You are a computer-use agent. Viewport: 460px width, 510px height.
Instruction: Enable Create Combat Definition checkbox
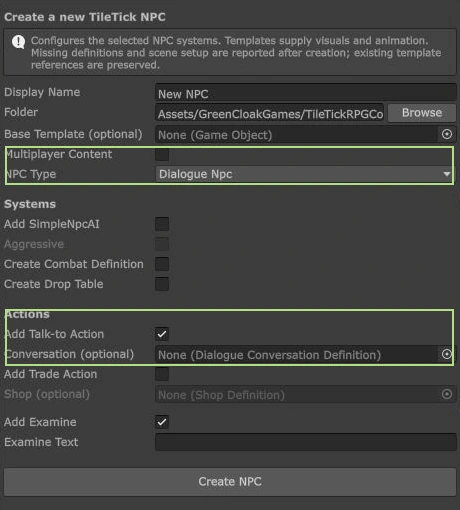click(162, 264)
